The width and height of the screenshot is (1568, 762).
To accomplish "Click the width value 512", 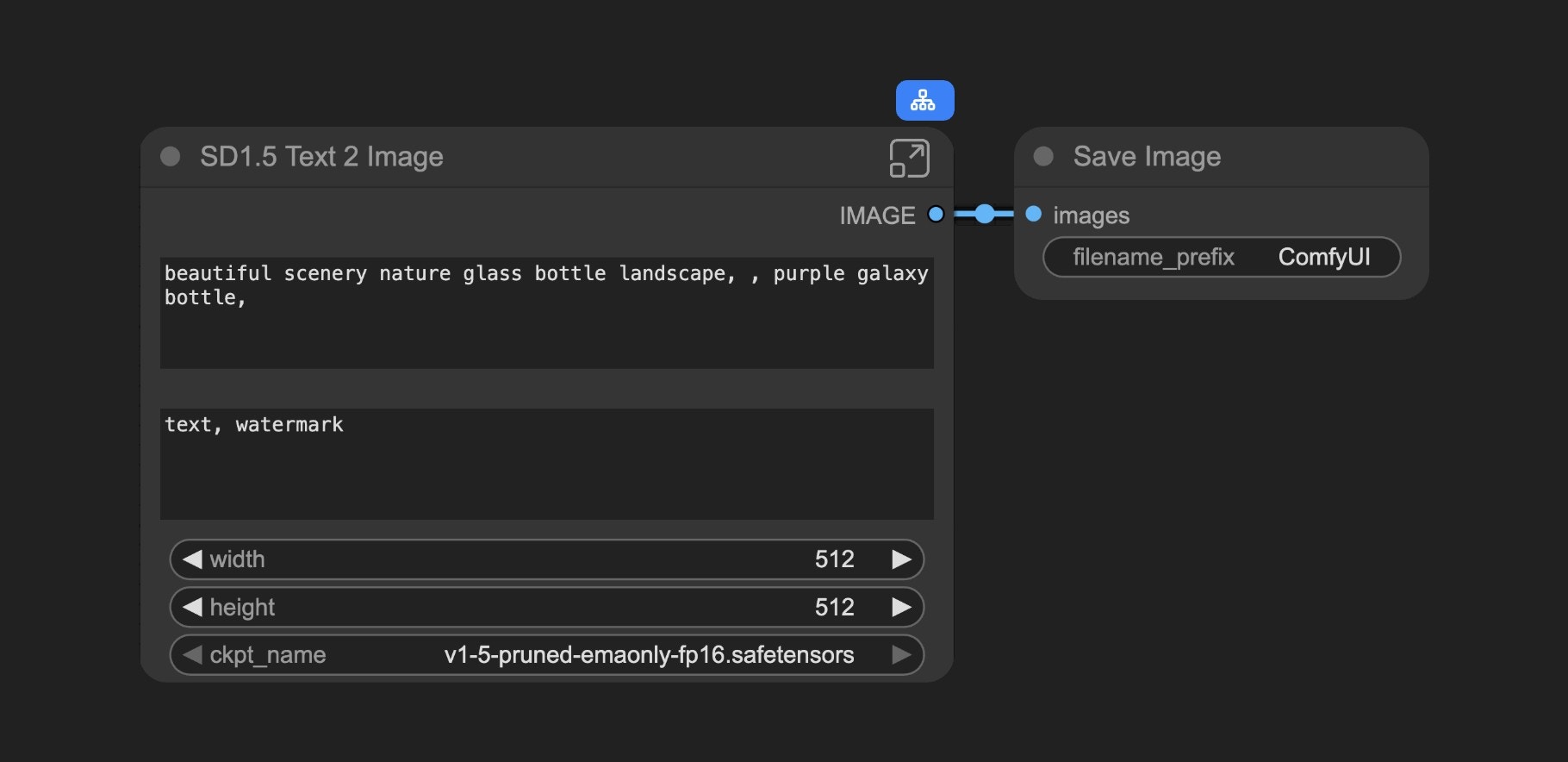I will coord(834,559).
